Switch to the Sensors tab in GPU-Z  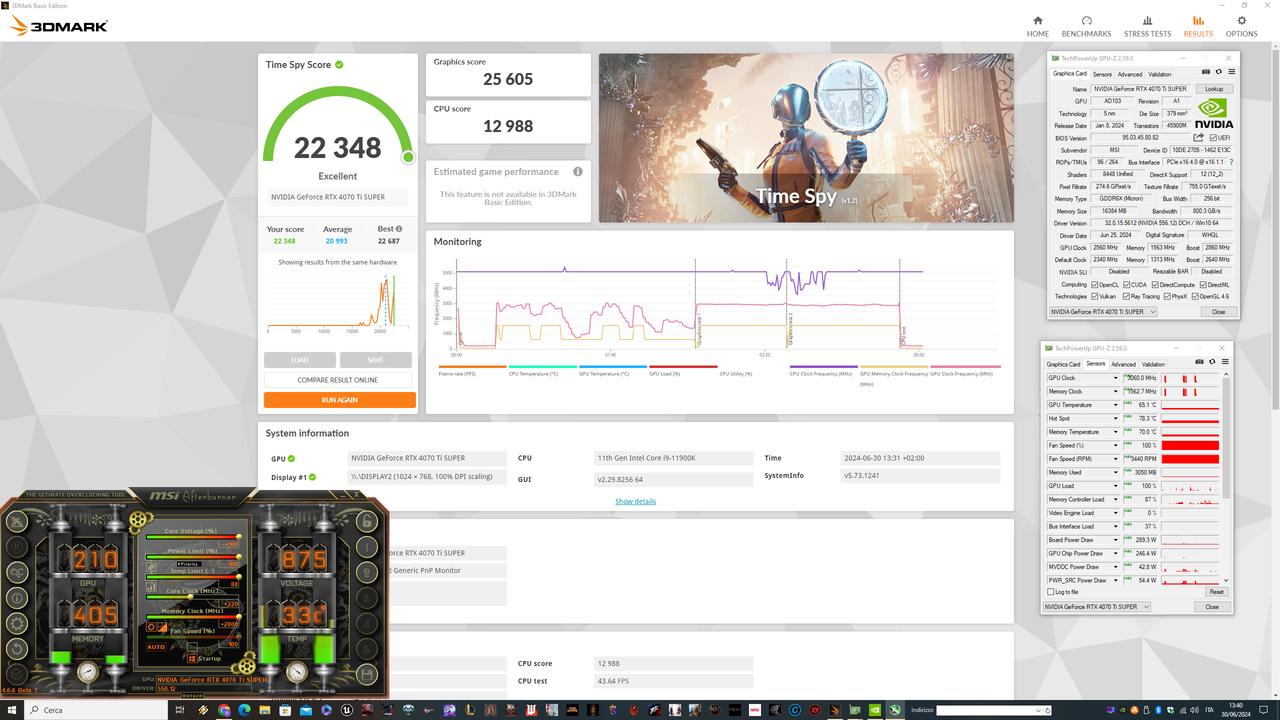coord(1102,73)
